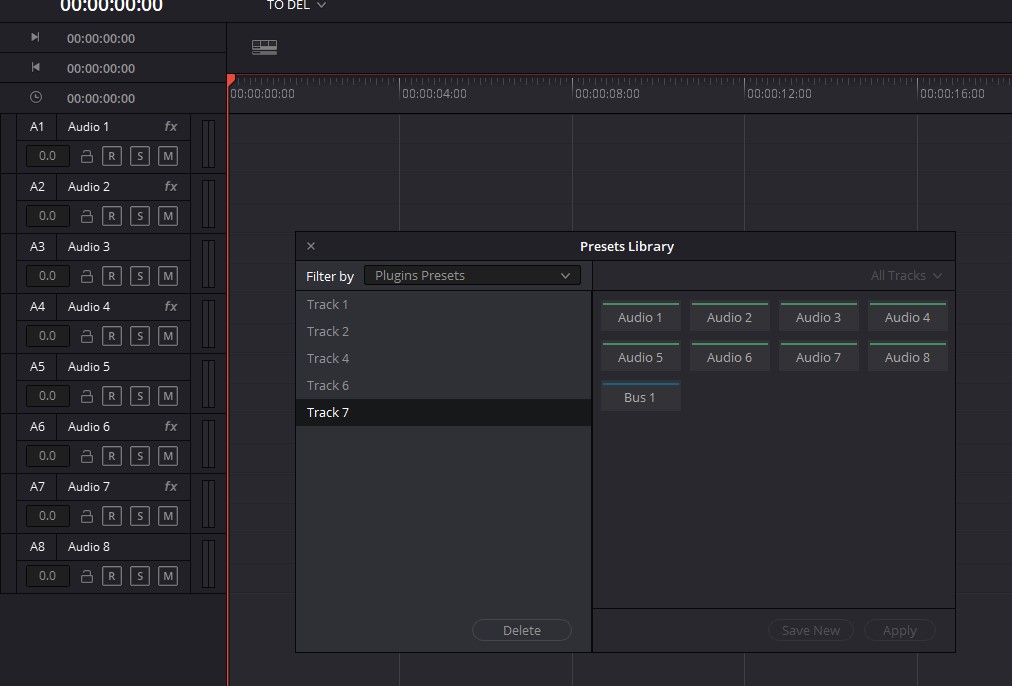Mute the Audio 5 track
The height and width of the screenshot is (686, 1012).
coord(168,396)
